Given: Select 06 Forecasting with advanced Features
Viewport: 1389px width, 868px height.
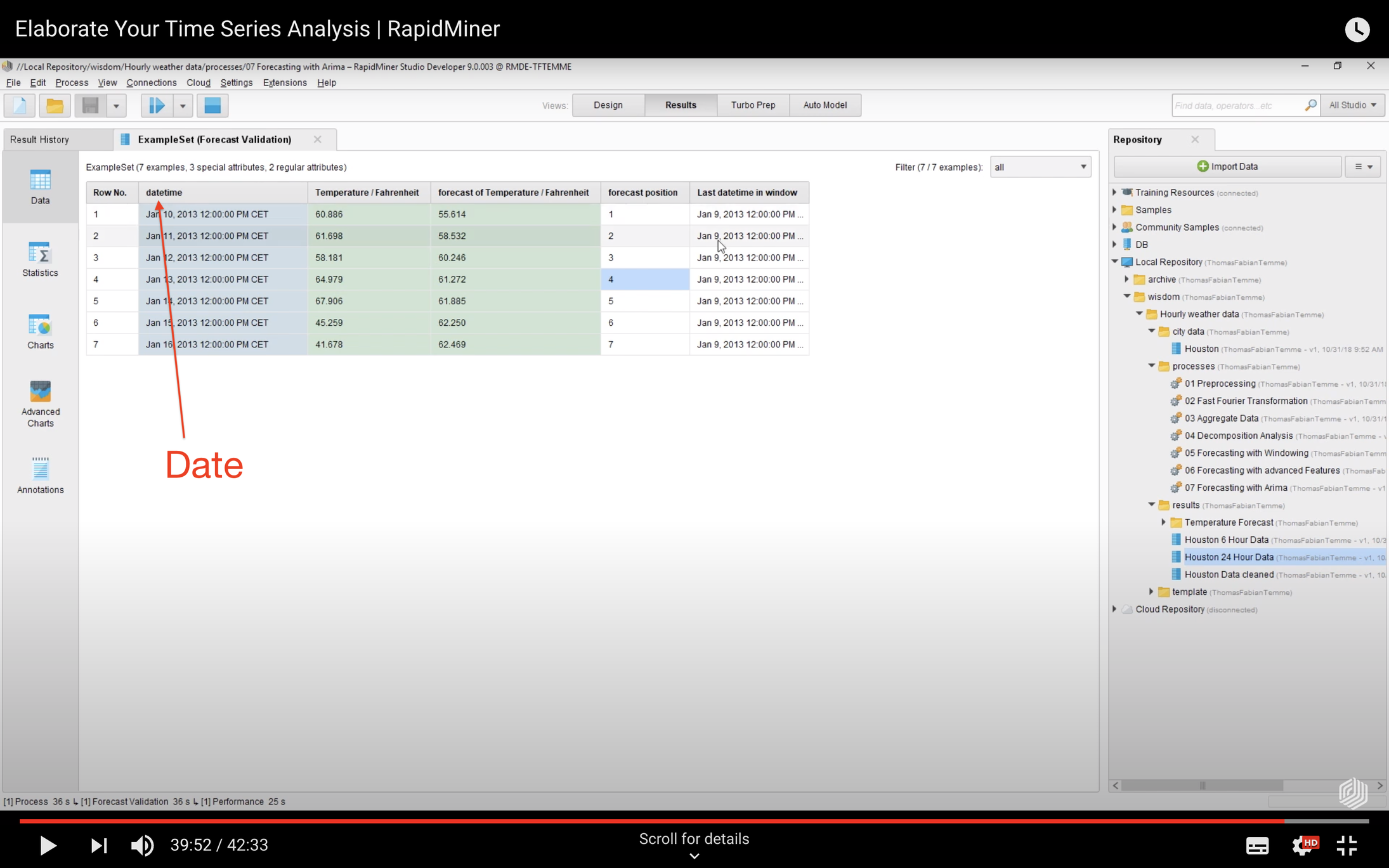Looking at the screenshot, I should [x=1262, y=470].
